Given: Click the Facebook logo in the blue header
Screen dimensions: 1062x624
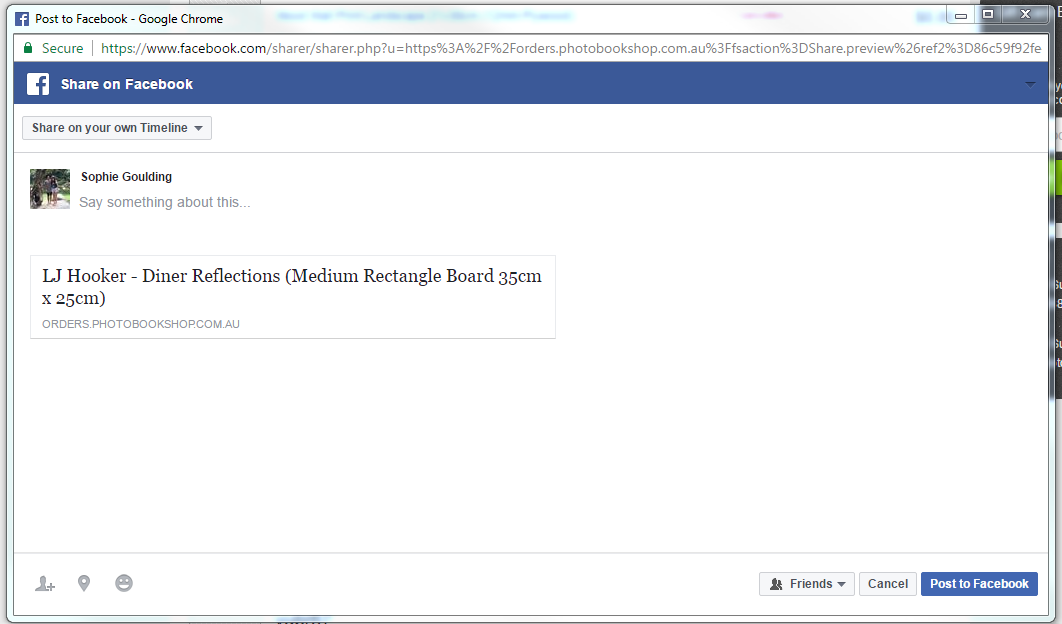Looking at the screenshot, I should [38, 84].
